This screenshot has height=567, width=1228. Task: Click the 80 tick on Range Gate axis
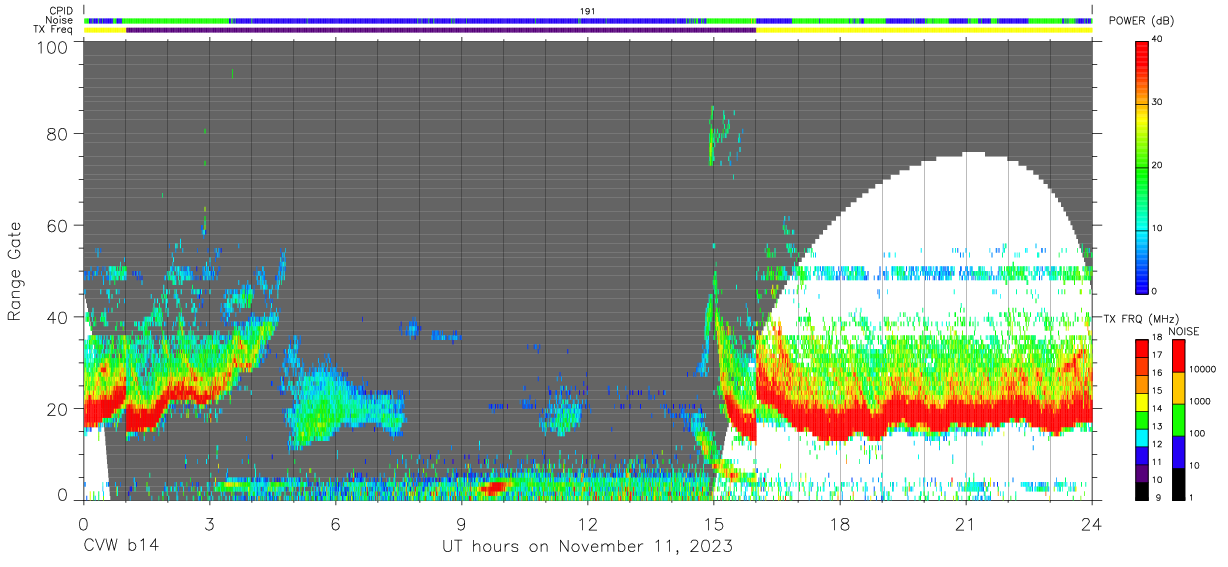click(57, 134)
